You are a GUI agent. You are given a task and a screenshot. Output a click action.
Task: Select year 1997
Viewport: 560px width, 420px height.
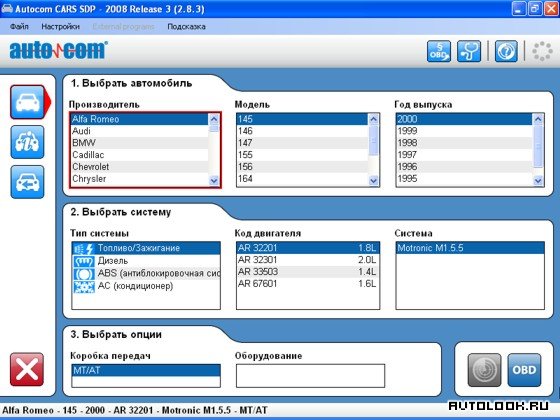(x=464, y=155)
